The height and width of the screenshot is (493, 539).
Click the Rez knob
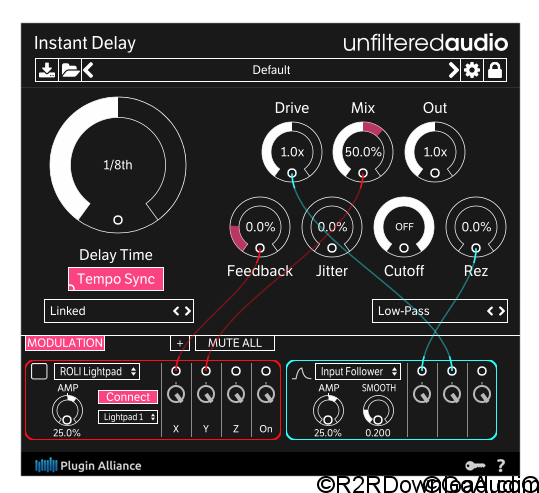[x=476, y=227]
